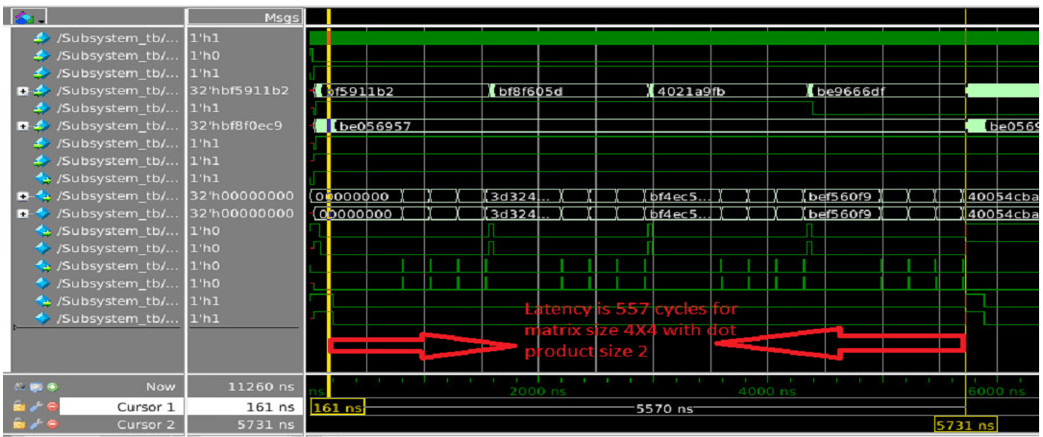Toggle the lock for Cursor 2
This screenshot has width=1043, height=437.
click(20, 424)
